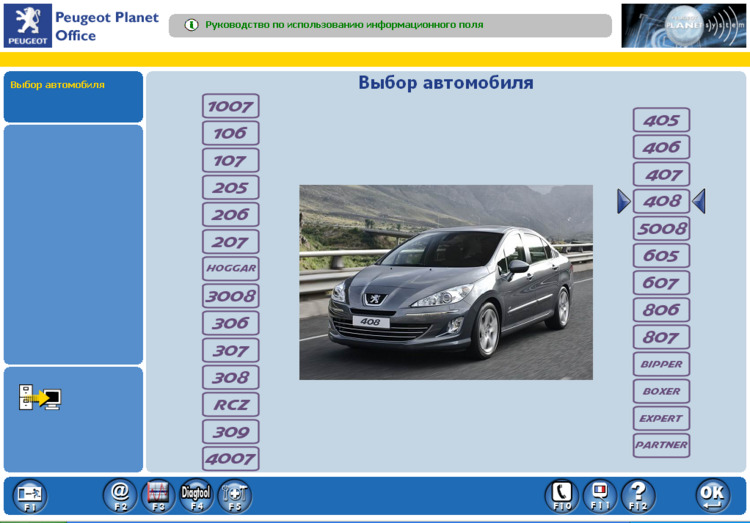Pick the 4007 vehicle
750x523 pixels.
click(x=231, y=459)
